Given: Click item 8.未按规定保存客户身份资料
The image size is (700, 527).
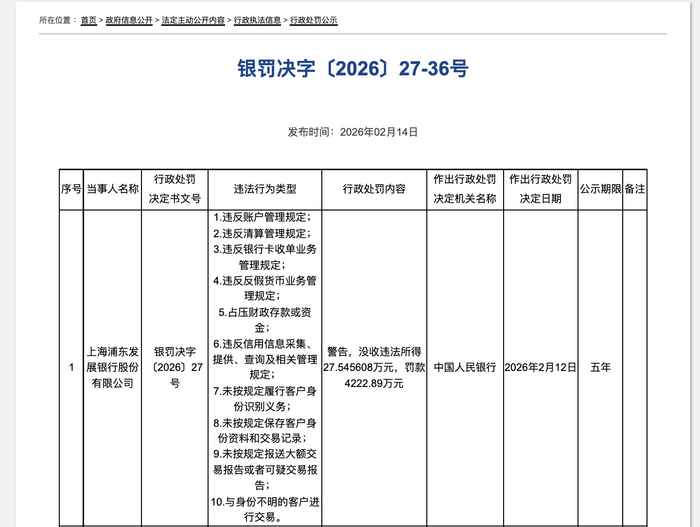Looking at the screenshot, I should pos(265,431).
